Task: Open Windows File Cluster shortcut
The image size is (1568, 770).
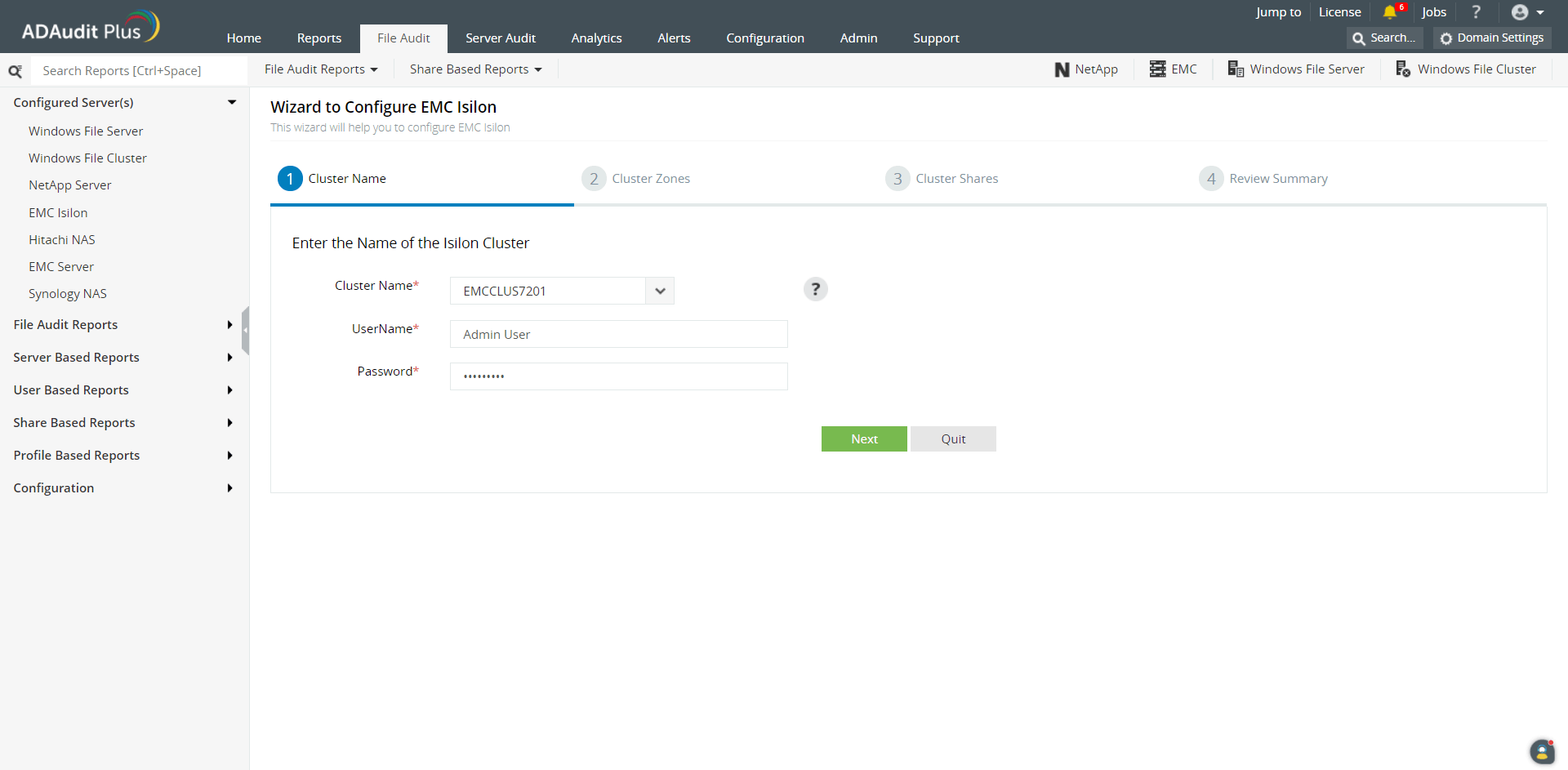Action: pos(1466,69)
